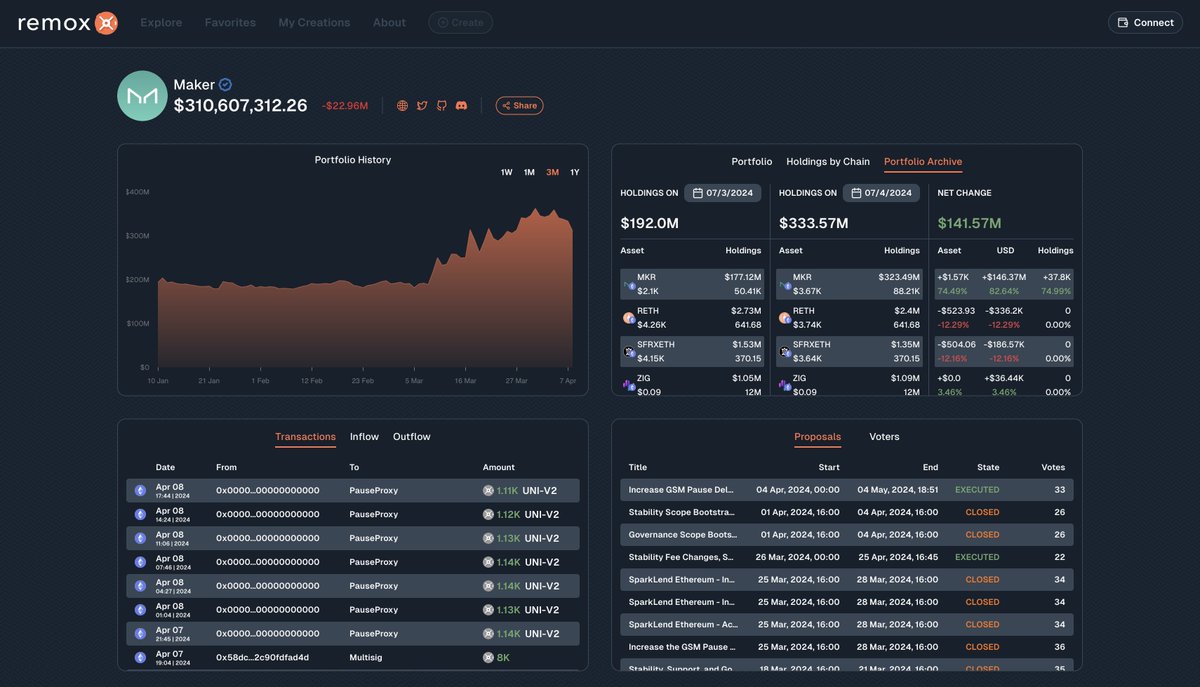Screen dimensions: 1200x687
Task: Go to Favorites in navigation
Action: click(230, 22)
